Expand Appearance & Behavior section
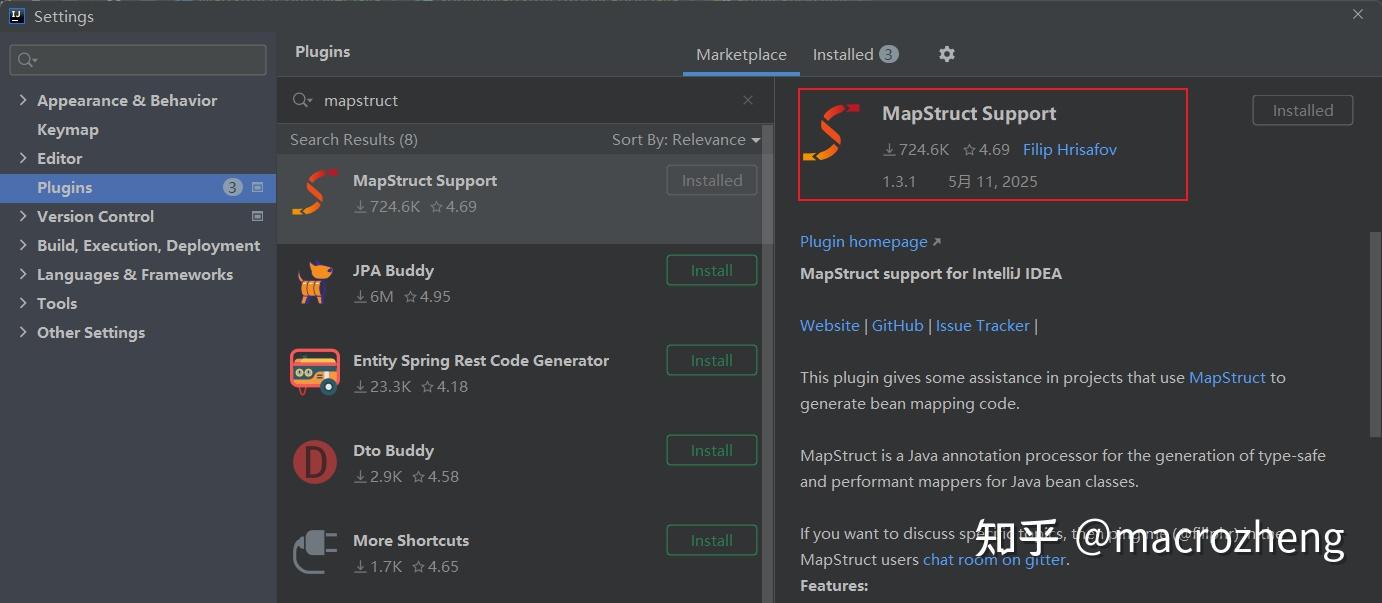This screenshot has height=603, width=1382. pyautogui.click(x=23, y=100)
